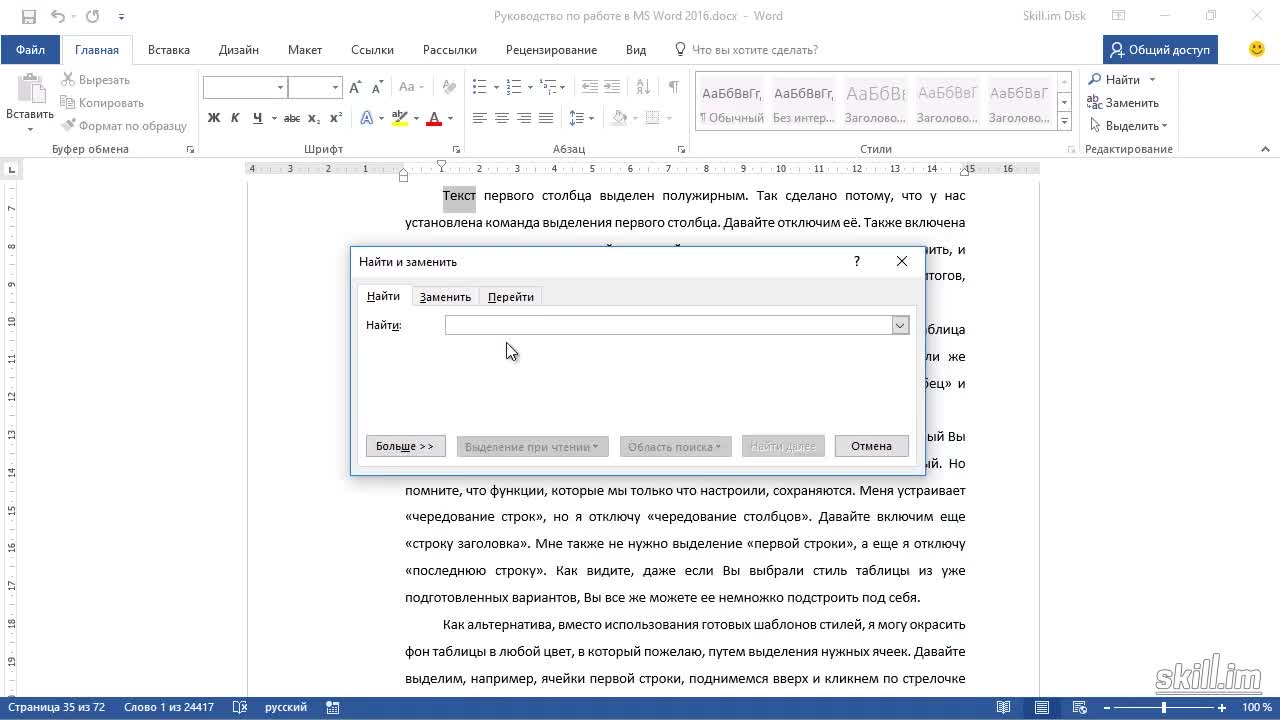Click Вырезать (cut) button
This screenshot has width=1280, height=720.
click(95, 80)
